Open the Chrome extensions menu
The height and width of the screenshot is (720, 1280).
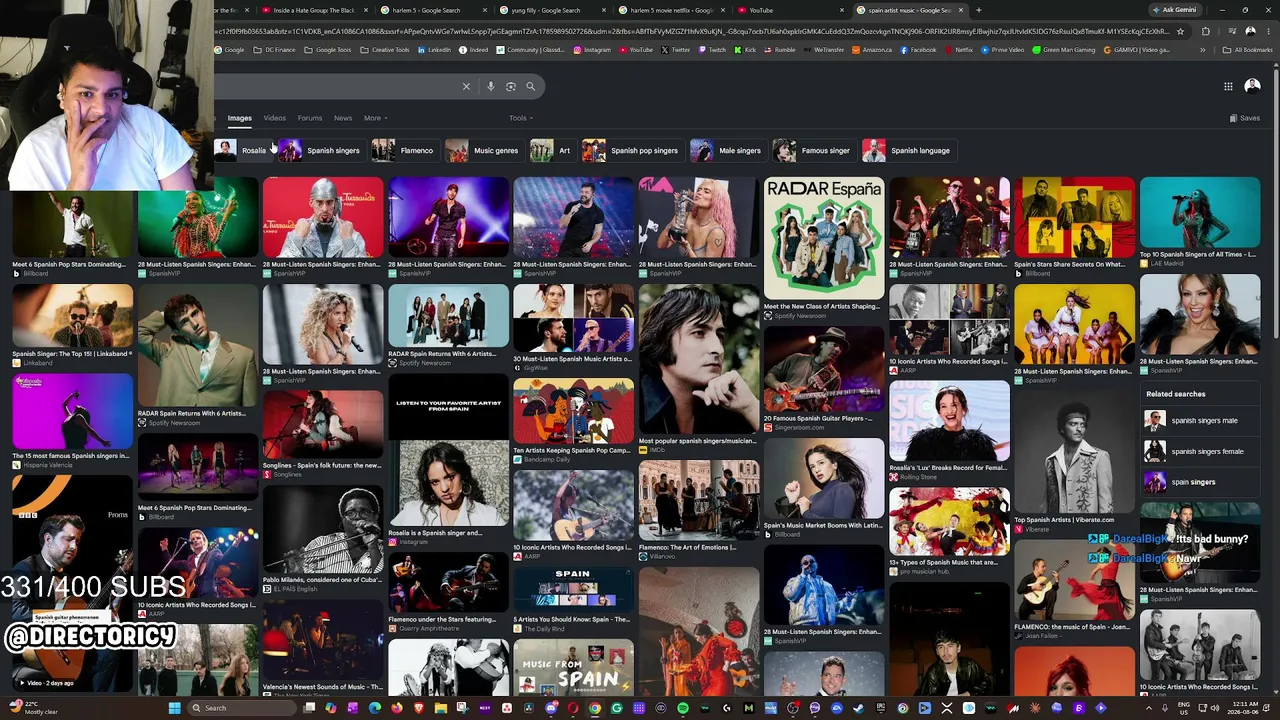[1205, 31]
